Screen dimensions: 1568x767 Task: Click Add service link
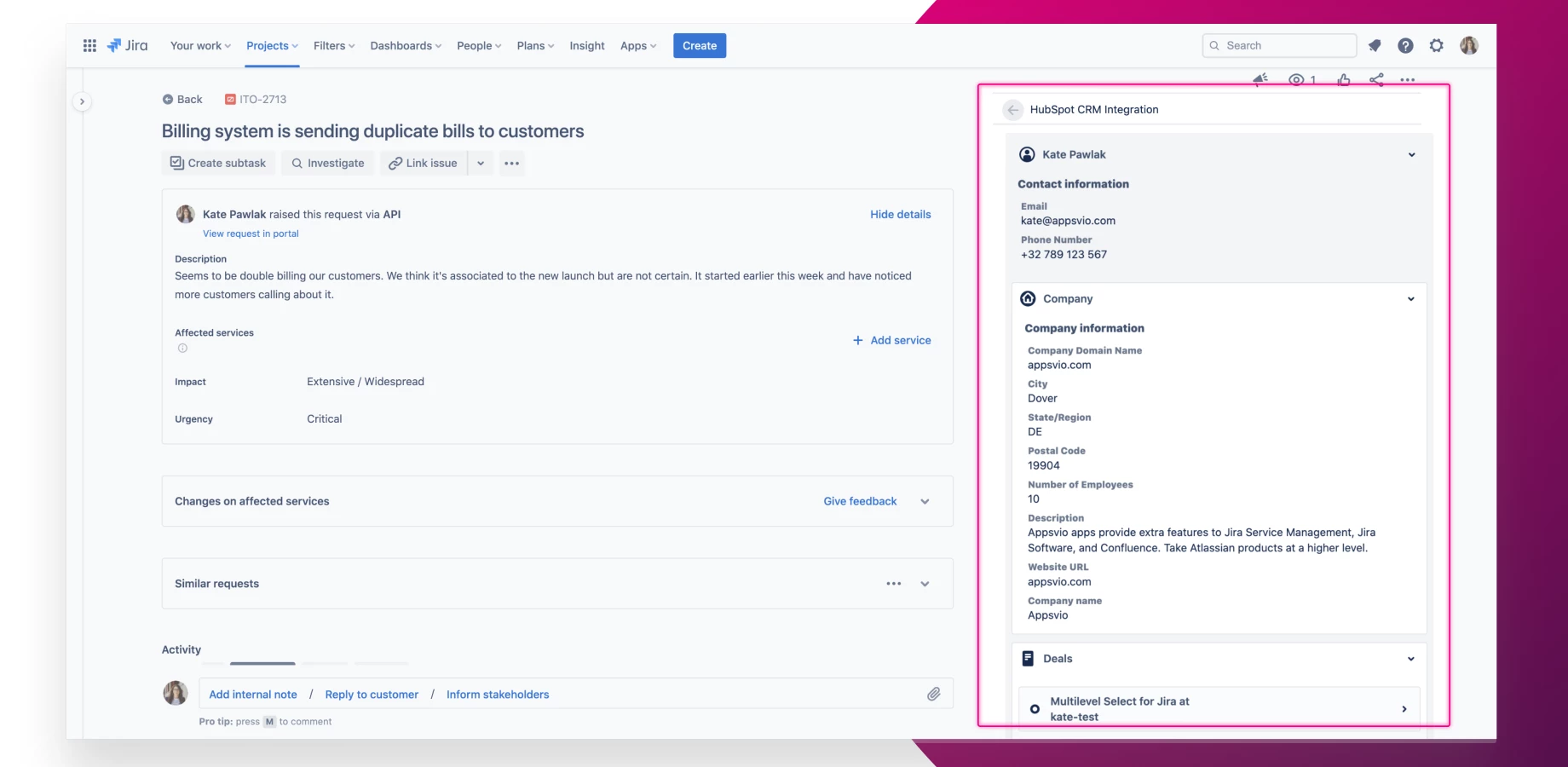click(x=892, y=340)
